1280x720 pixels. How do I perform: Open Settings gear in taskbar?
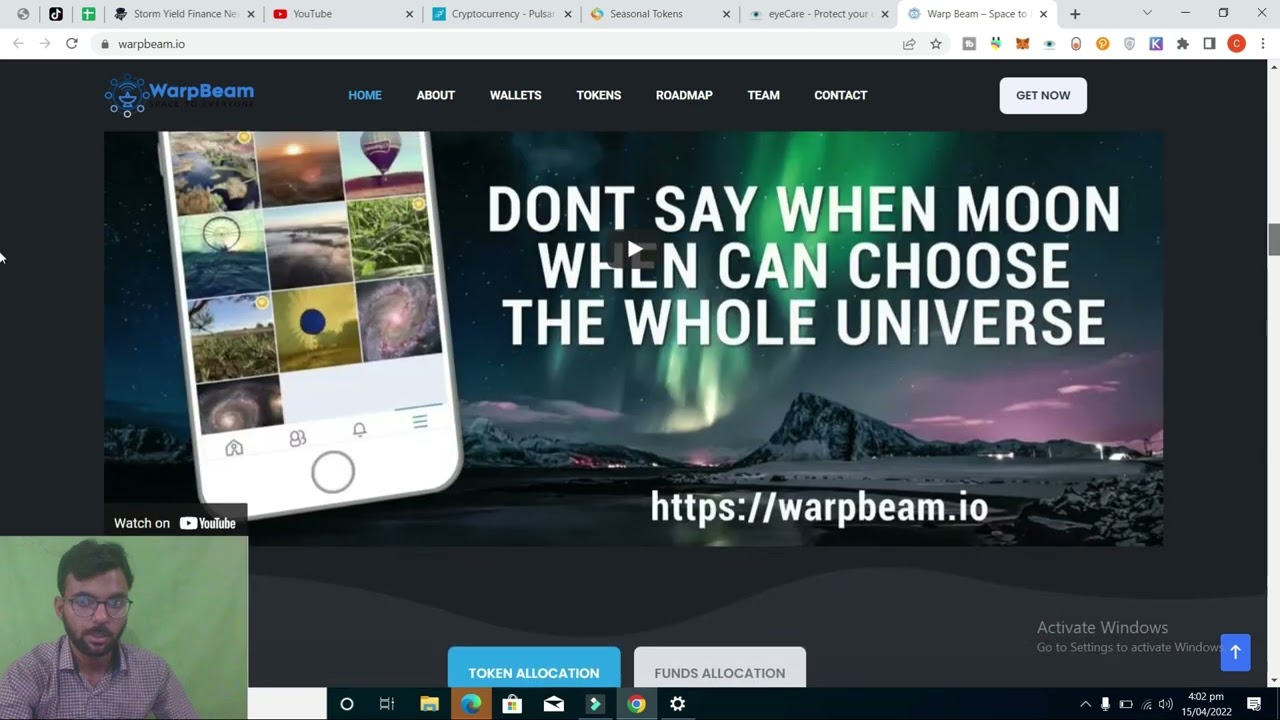point(677,704)
